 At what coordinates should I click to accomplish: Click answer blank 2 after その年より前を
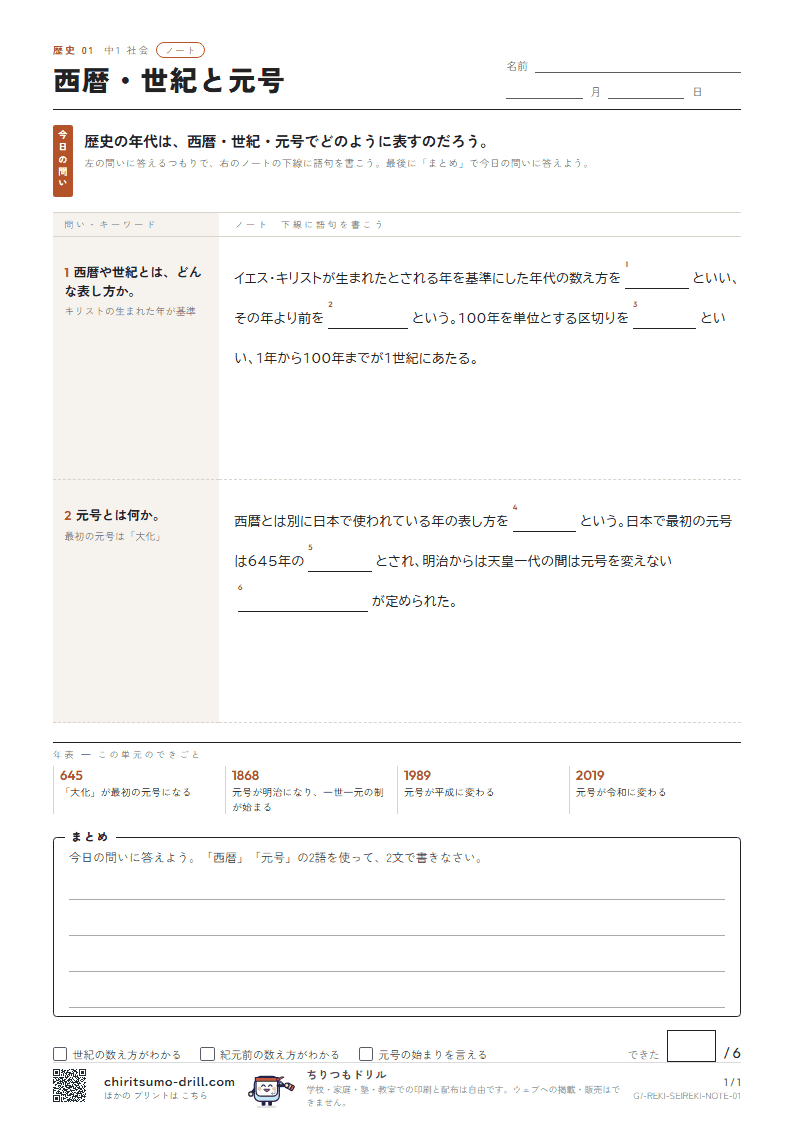click(x=368, y=319)
